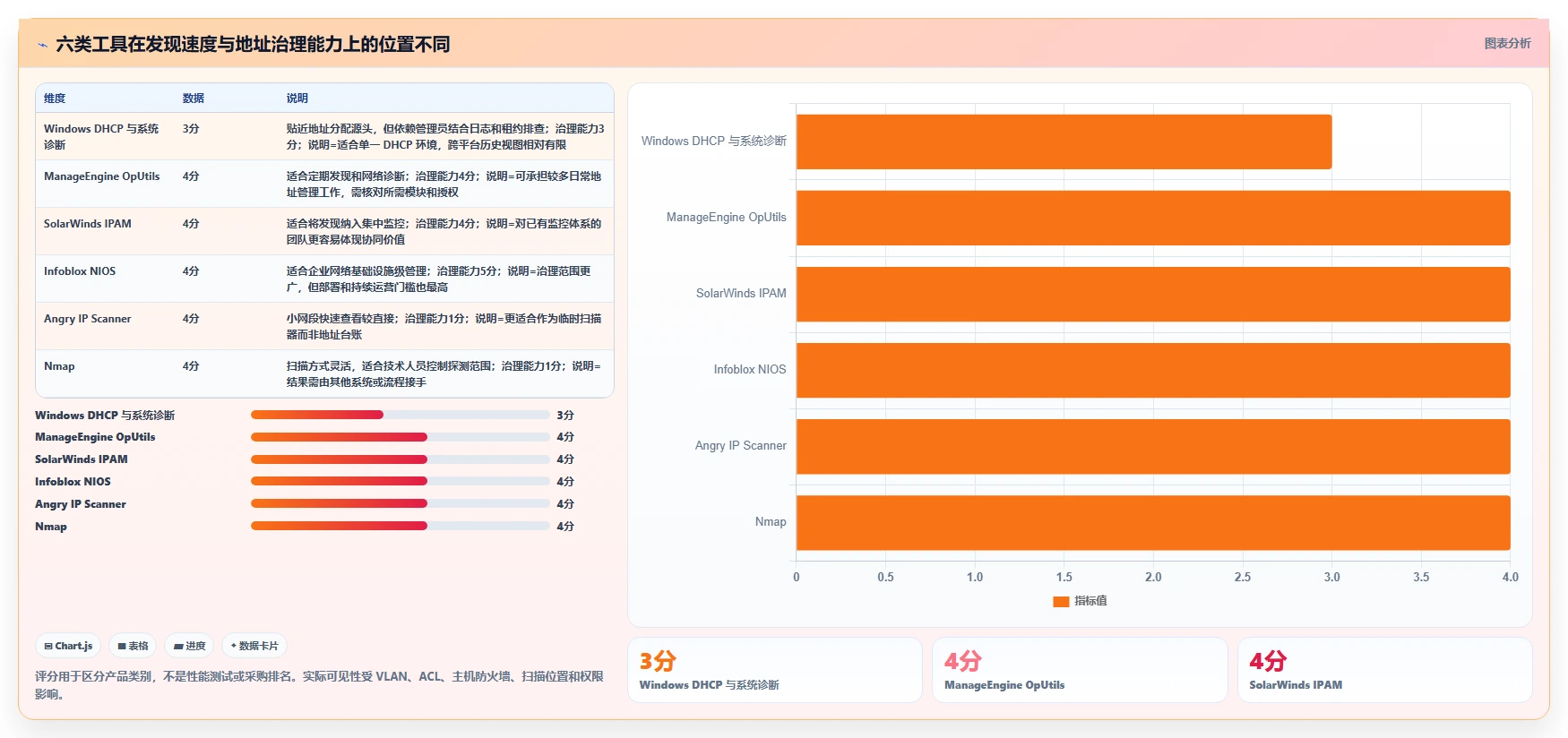This screenshot has width=1568, height=738.
Task: Click the 3分 value in Windows DHCP table row
Action: [x=191, y=129]
